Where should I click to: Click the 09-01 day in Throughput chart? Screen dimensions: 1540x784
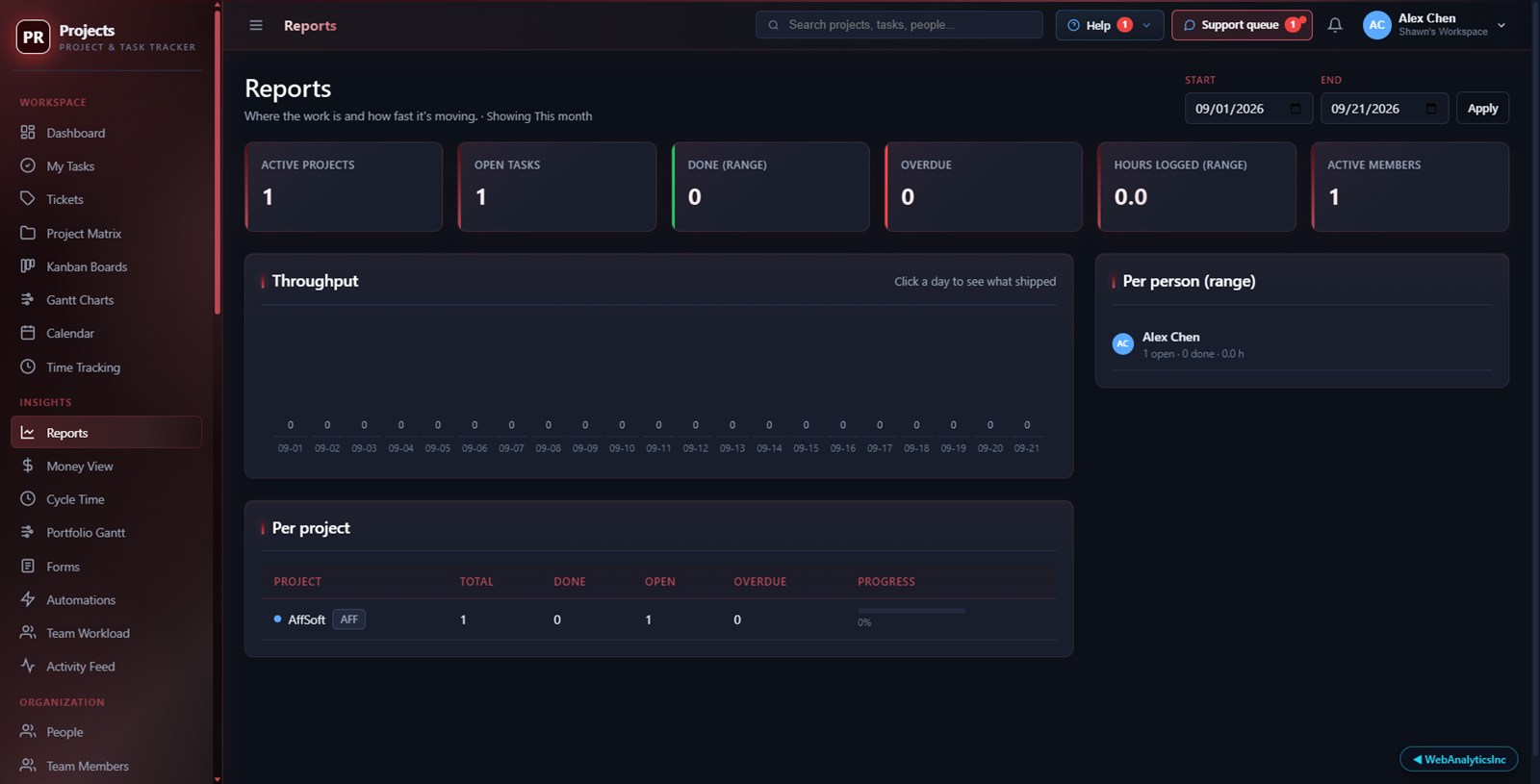(x=290, y=436)
